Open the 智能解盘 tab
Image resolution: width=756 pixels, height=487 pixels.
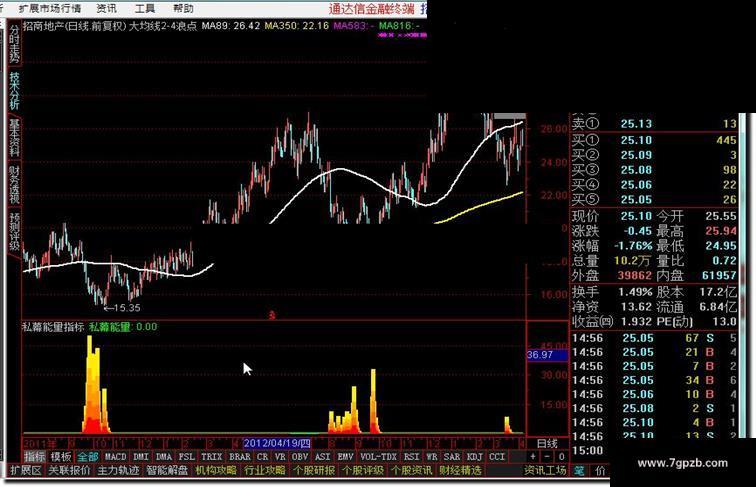point(167,470)
